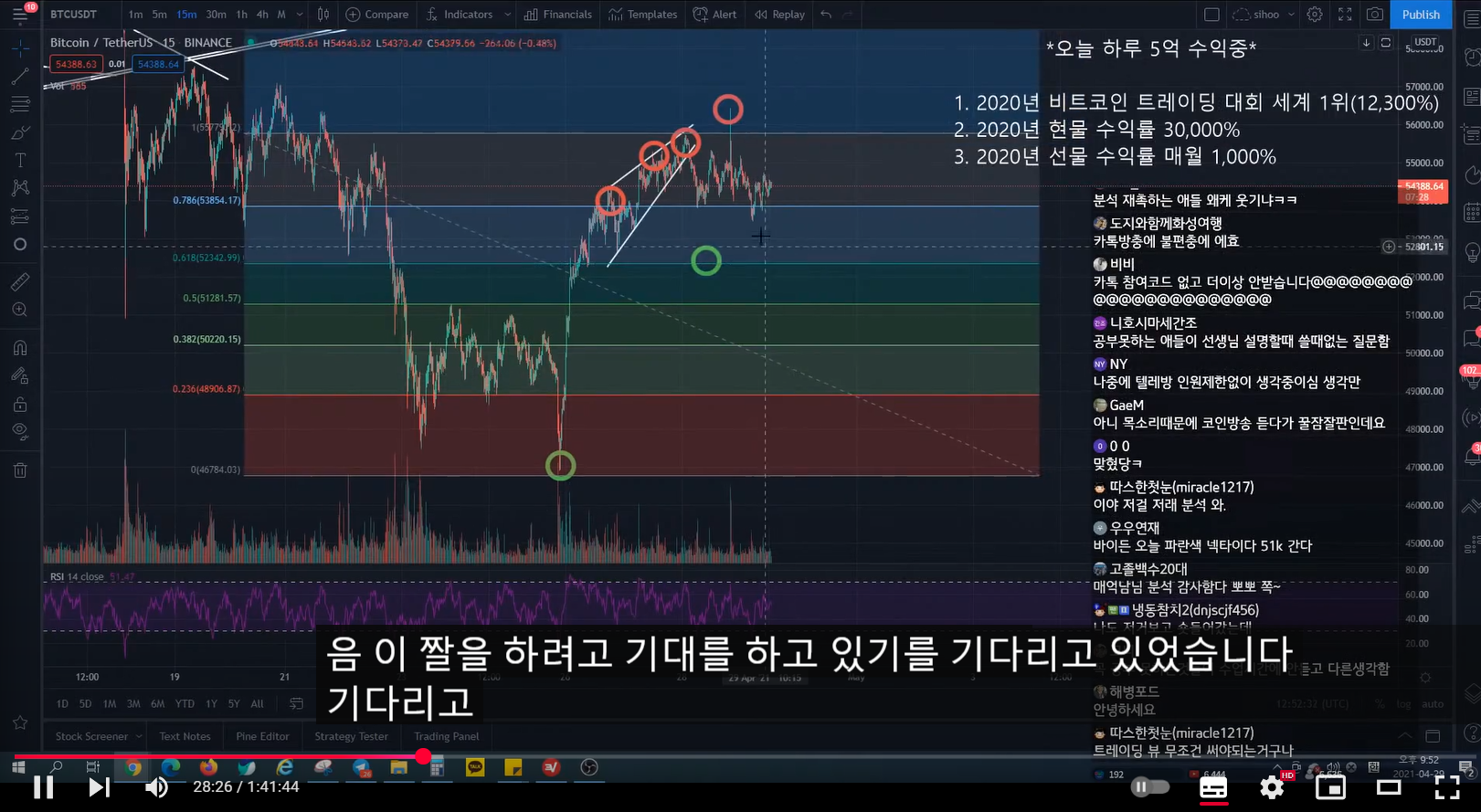The width and height of the screenshot is (1481, 812).
Task: Enter YouTube full screen
Action: pos(1447,787)
